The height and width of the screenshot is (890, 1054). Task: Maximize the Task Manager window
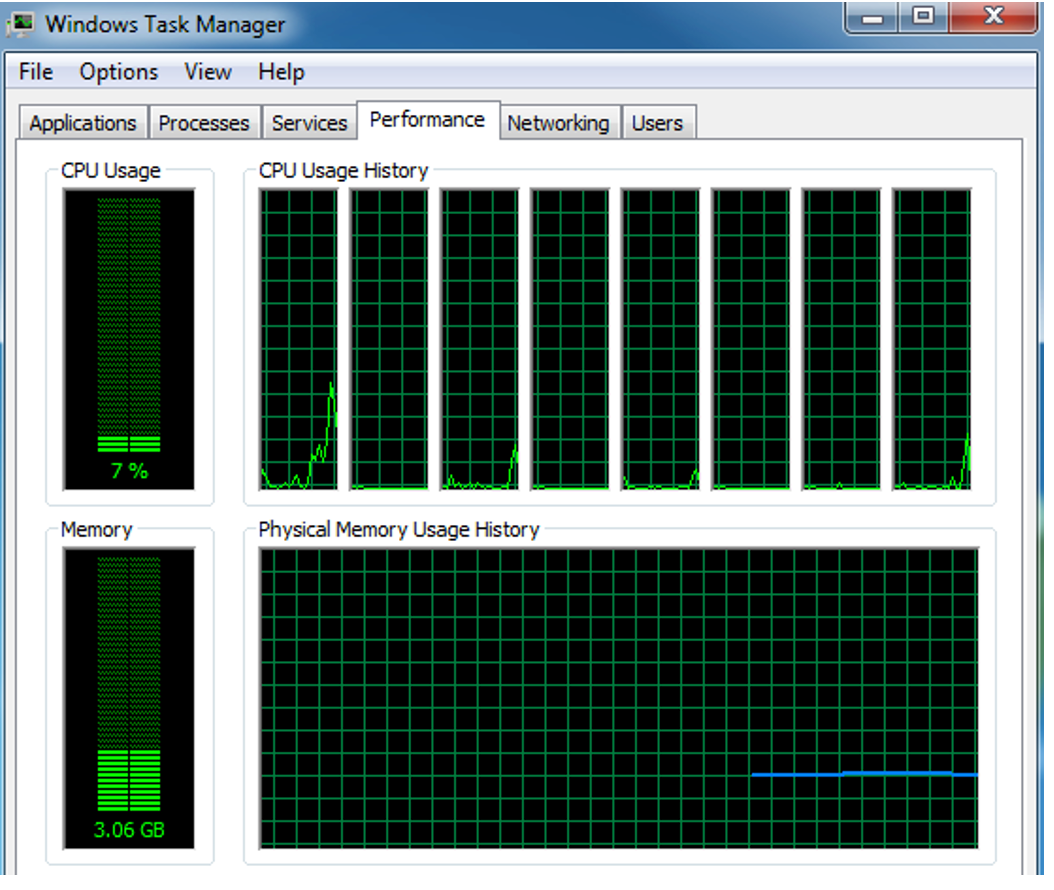(x=924, y=17)
